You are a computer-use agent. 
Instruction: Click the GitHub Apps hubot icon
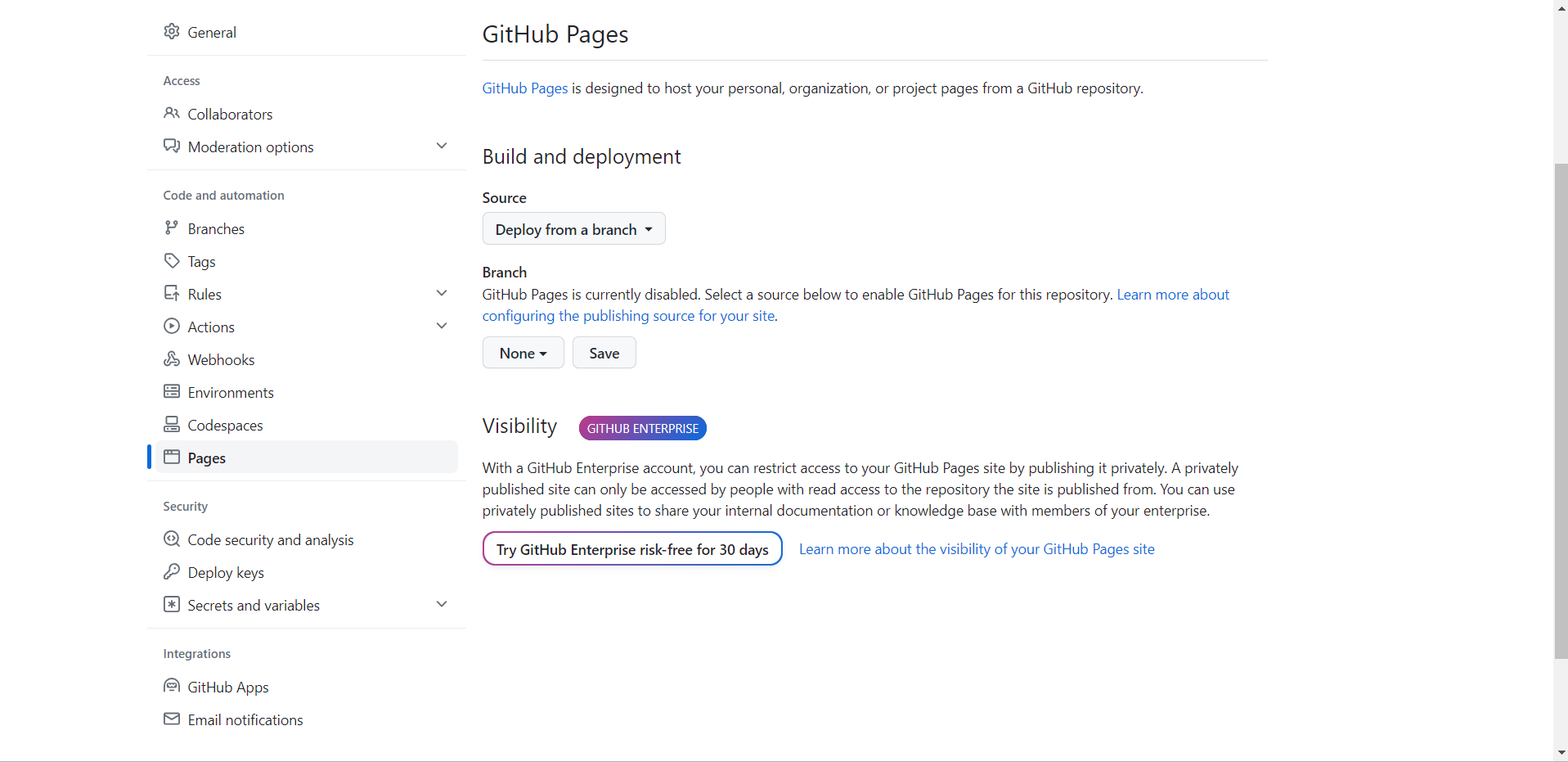(x=171, y=686)
